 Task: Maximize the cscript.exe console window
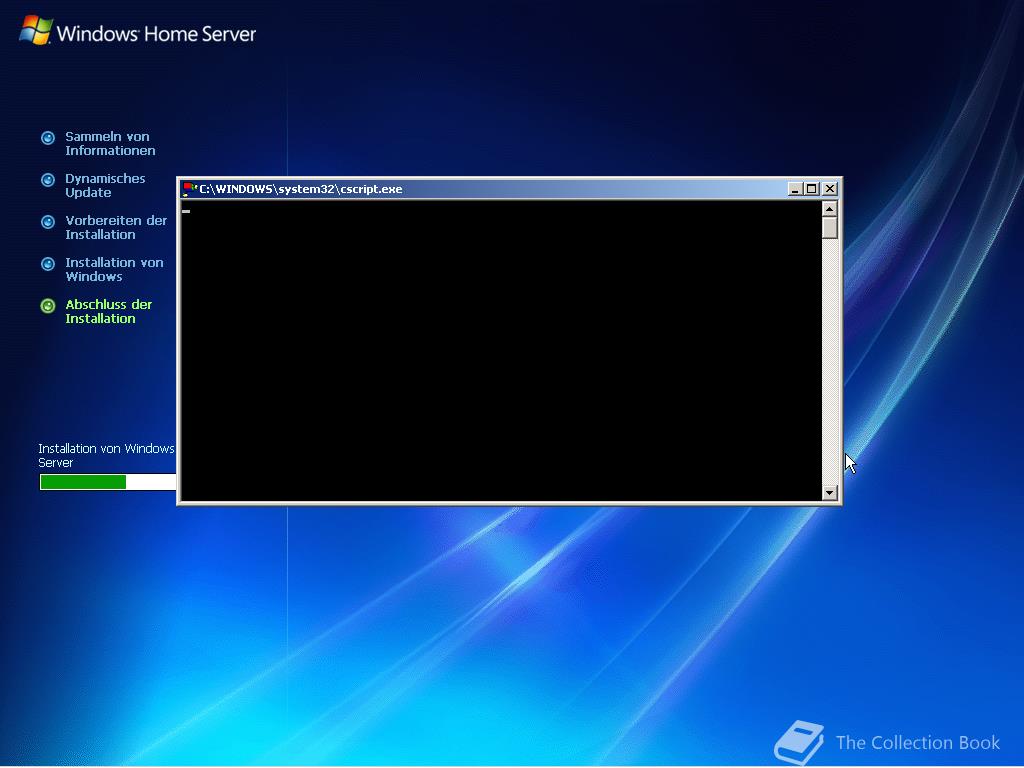point(812,189)
